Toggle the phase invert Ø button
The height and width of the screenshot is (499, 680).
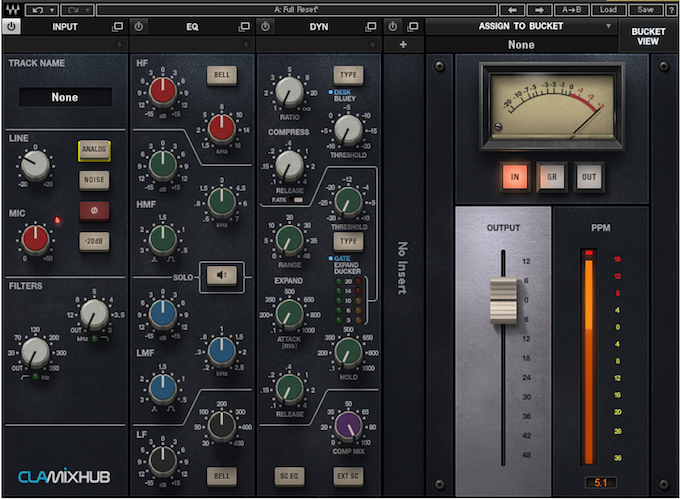94,211
